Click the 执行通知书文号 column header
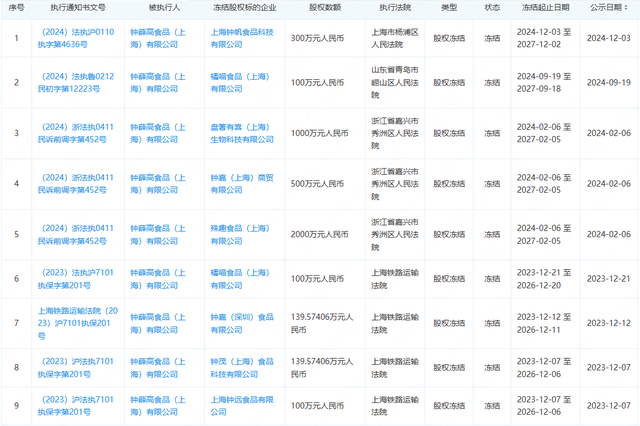 tap(78, 7)
